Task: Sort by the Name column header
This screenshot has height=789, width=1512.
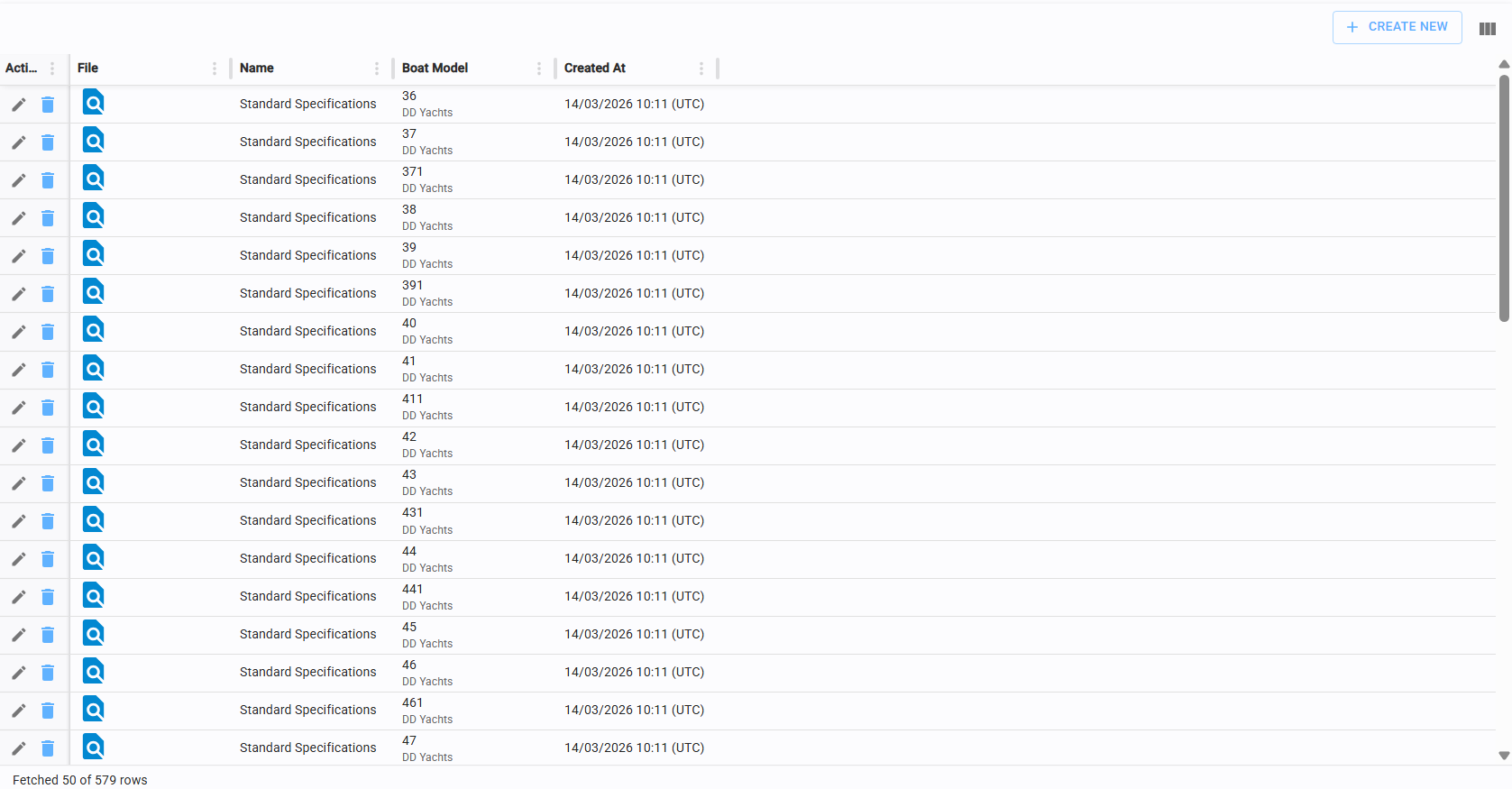Action: tap(257, 69)
